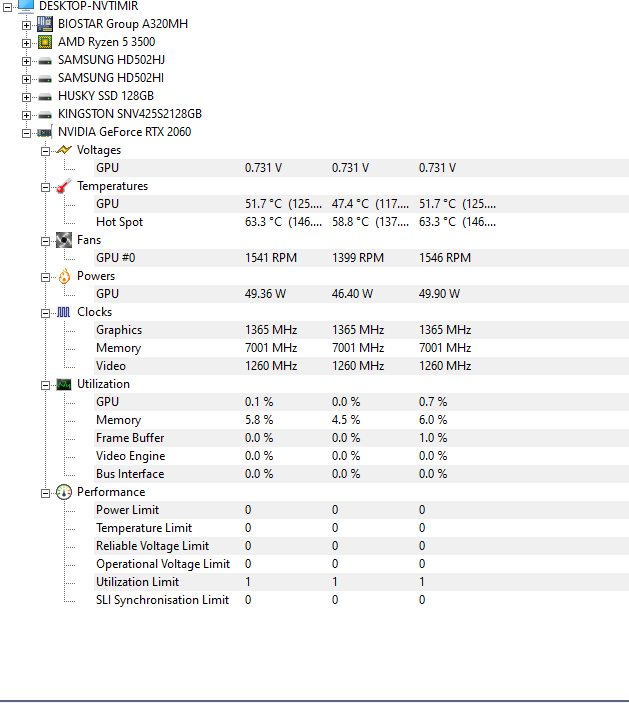Collapse the Fans section
Image resolution: width=629 pixels, height=703 pixels.
45,241
